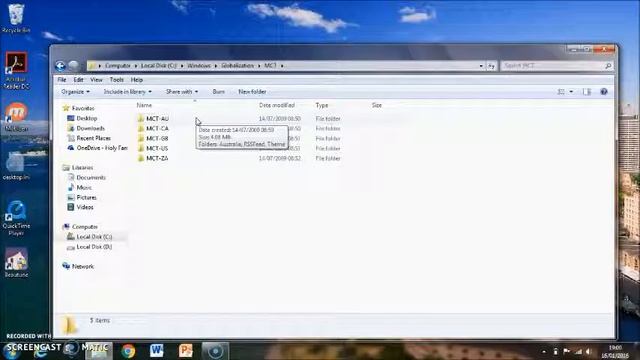The height and width of the screenshot is (360, 640).
Task: Select the MCT-US folder
Action: pyautogui.click(x=157, y=148)
